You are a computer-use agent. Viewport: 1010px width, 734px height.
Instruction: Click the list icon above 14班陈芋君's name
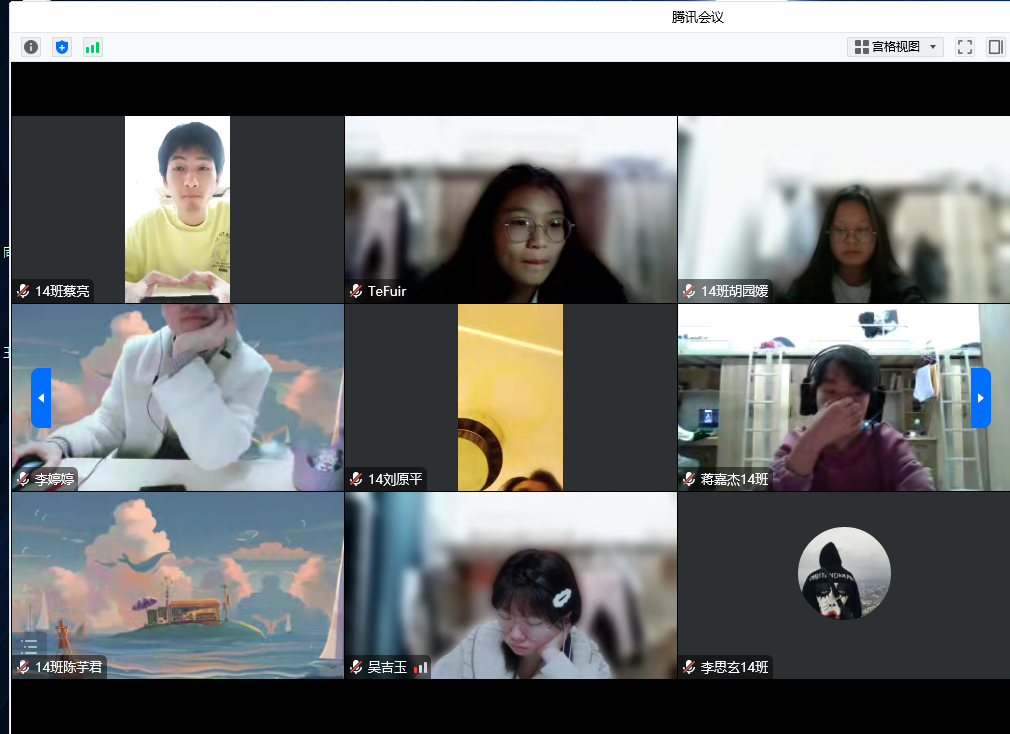pos(30,646)
